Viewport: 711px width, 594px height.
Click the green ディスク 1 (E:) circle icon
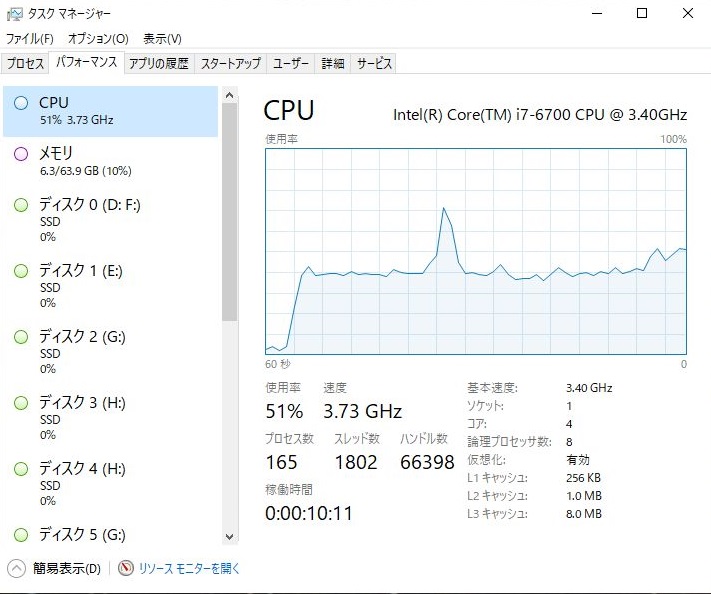[21, 271]
